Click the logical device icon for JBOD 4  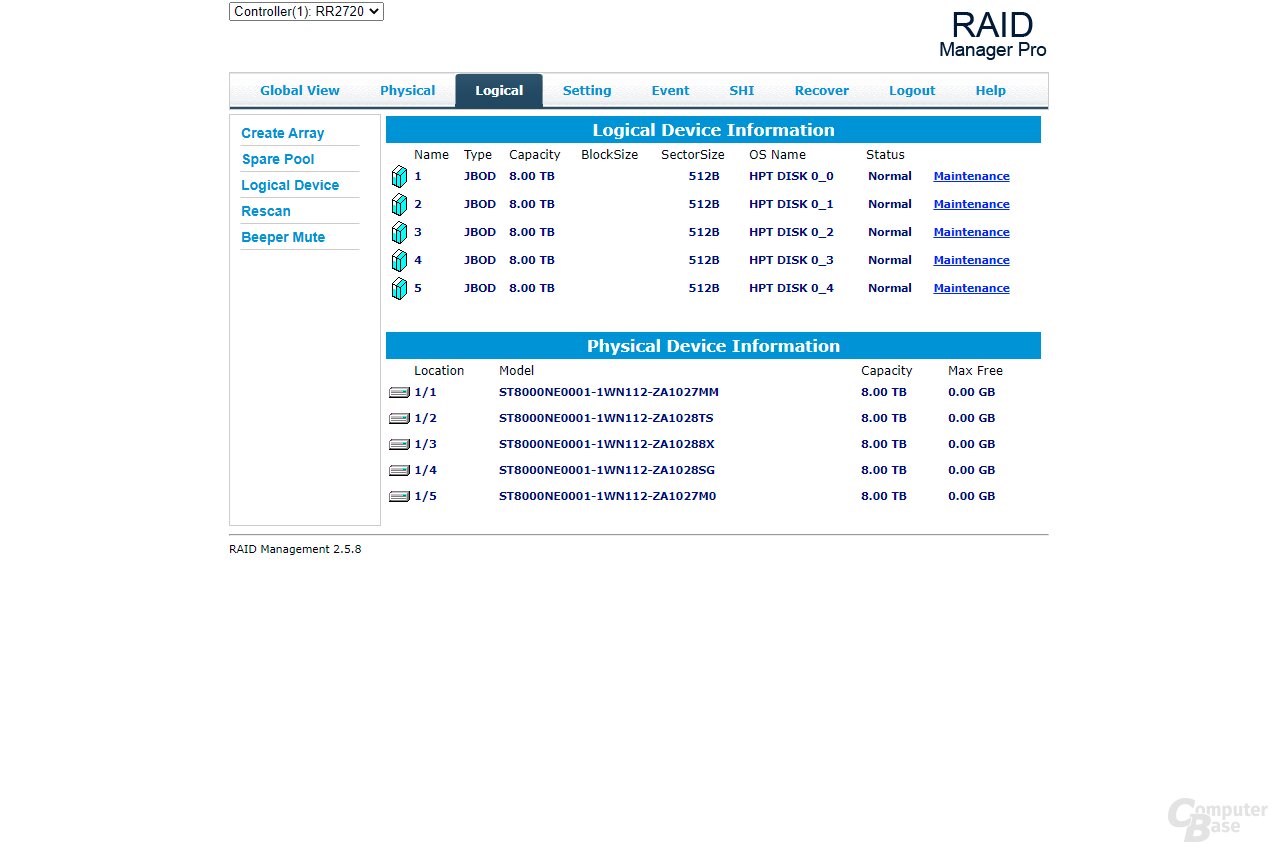(399, 261)
